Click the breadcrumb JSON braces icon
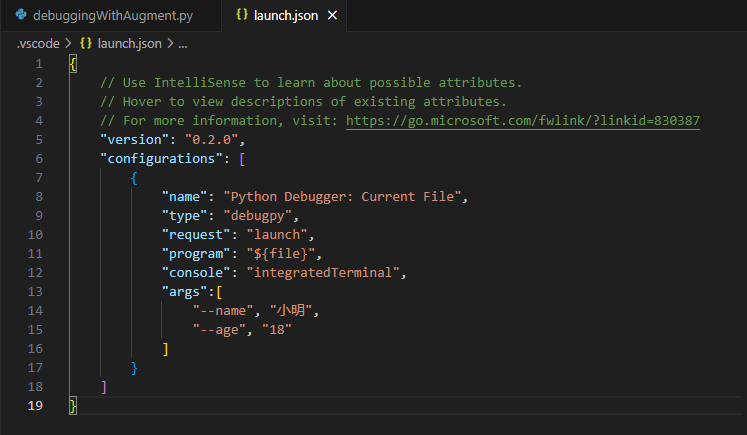747x435 pixels. point(86,43)
